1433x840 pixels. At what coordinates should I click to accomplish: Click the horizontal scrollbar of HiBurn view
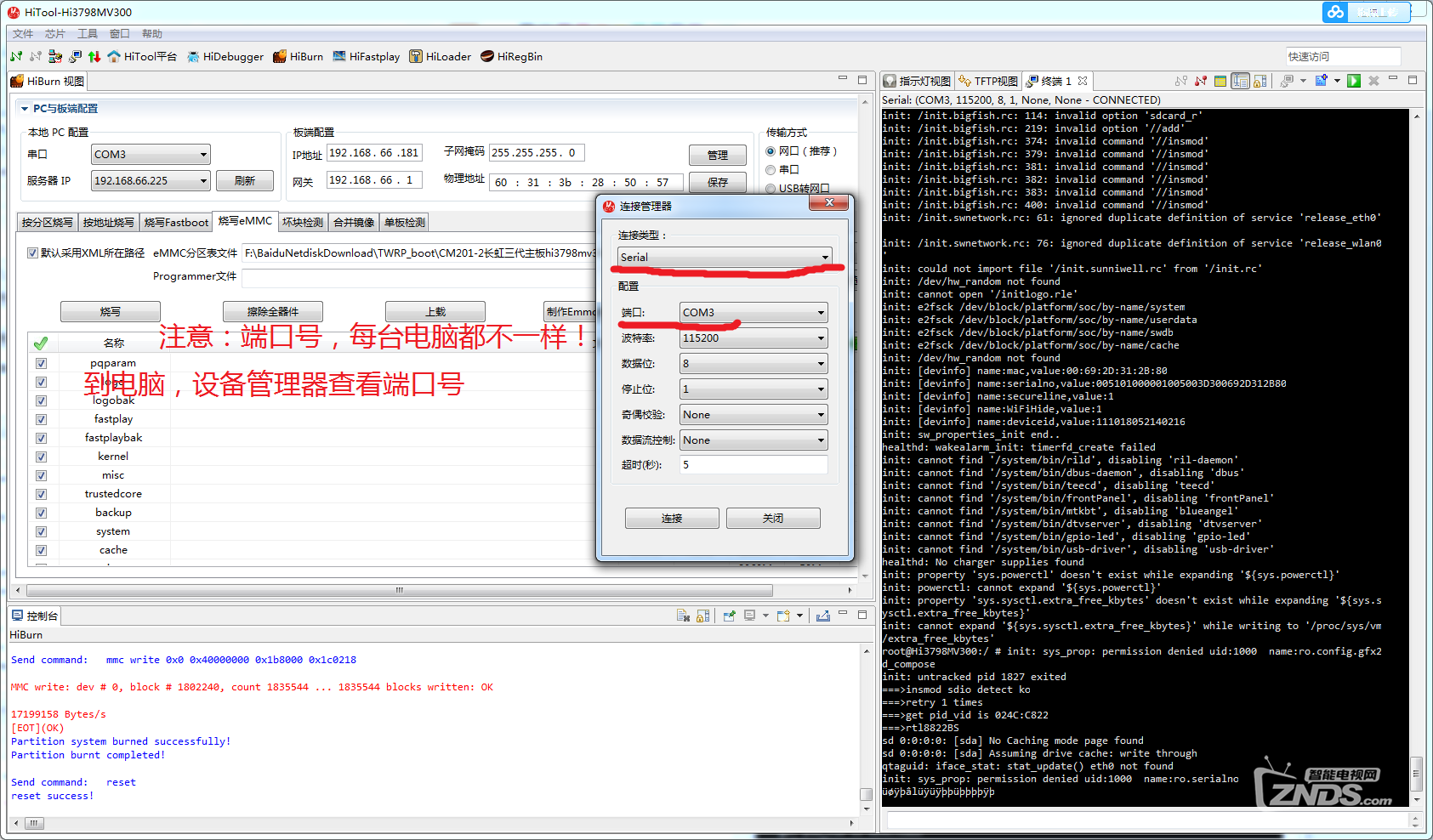click(400, 590)
